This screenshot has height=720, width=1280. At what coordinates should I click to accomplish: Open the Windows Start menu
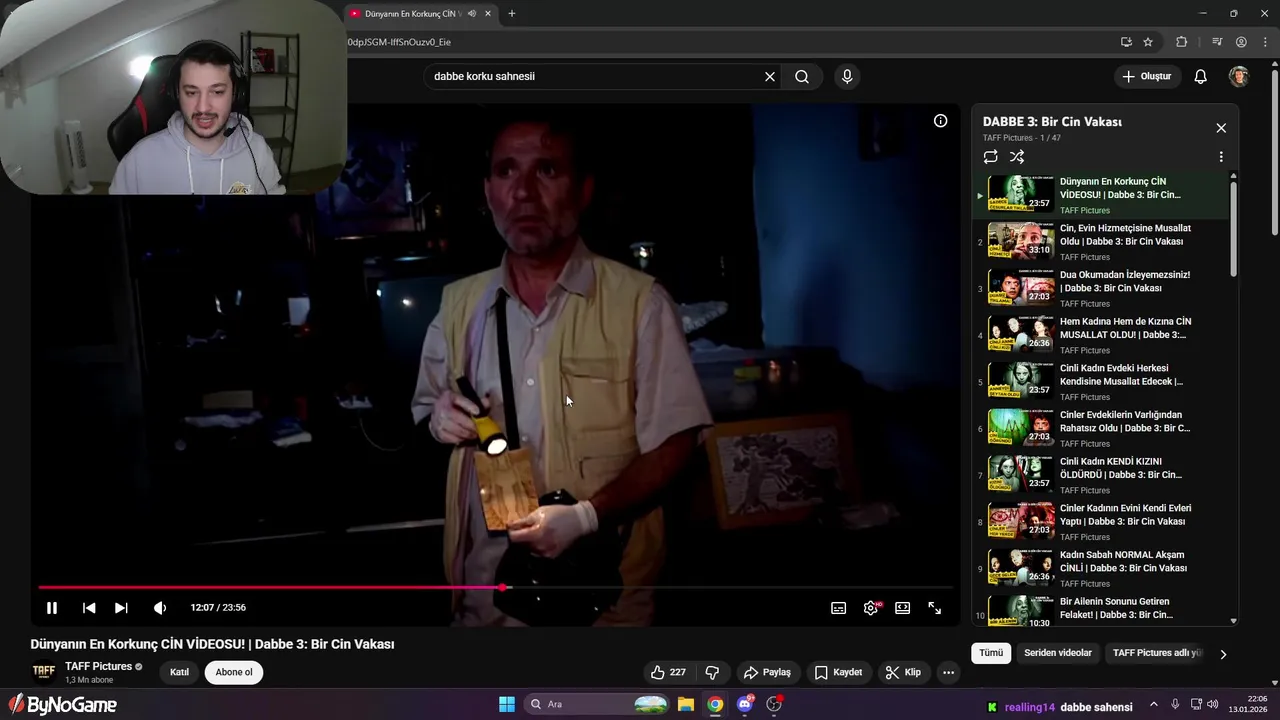[507, 704]
